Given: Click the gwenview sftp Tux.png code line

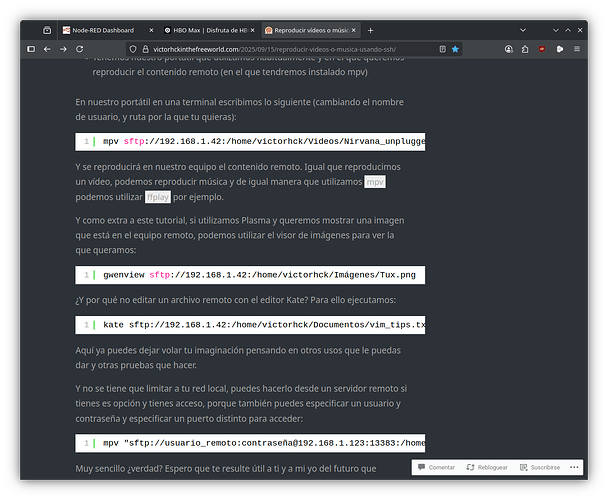Looking at the screenshot, I should 250,275.
